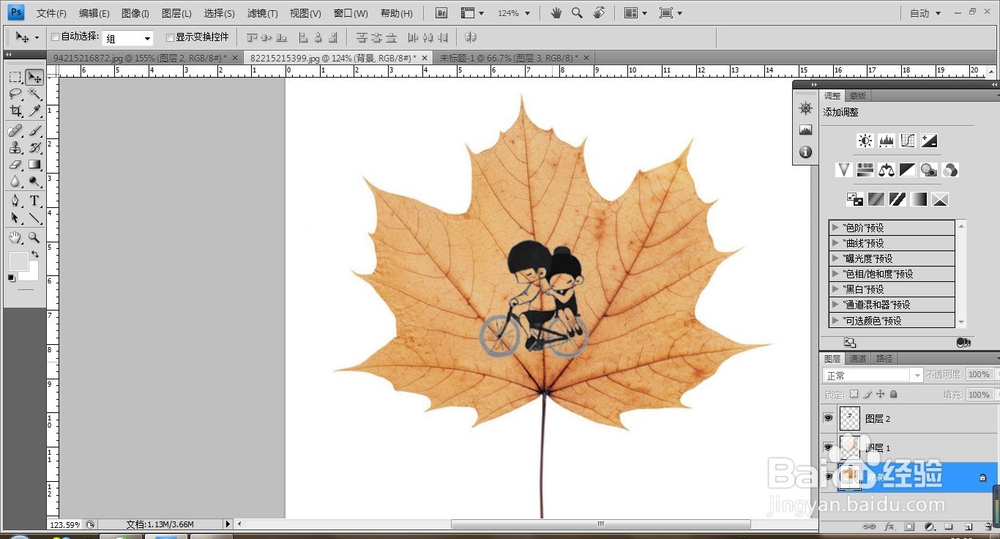Image resolution: width=1000 pixels, height=539 pixels.
Task: Add Levels adjustment
Action: [x=886, y=141]
